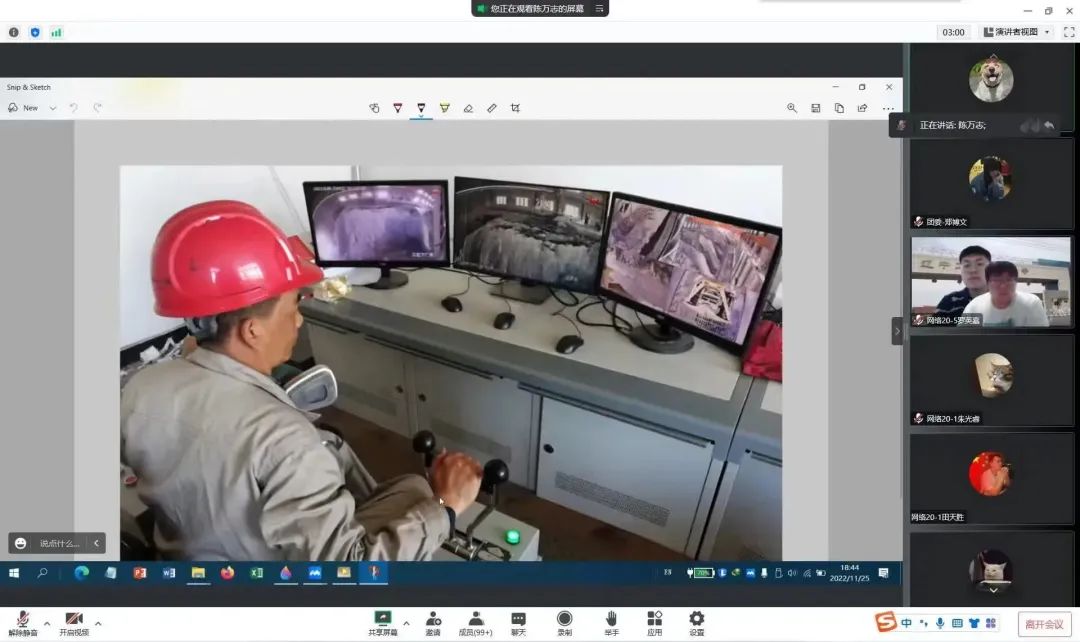This screenshot has width=1080, height=642.
Task: Open the chat (聊天) panel
Action: click(x=518, y=621)
